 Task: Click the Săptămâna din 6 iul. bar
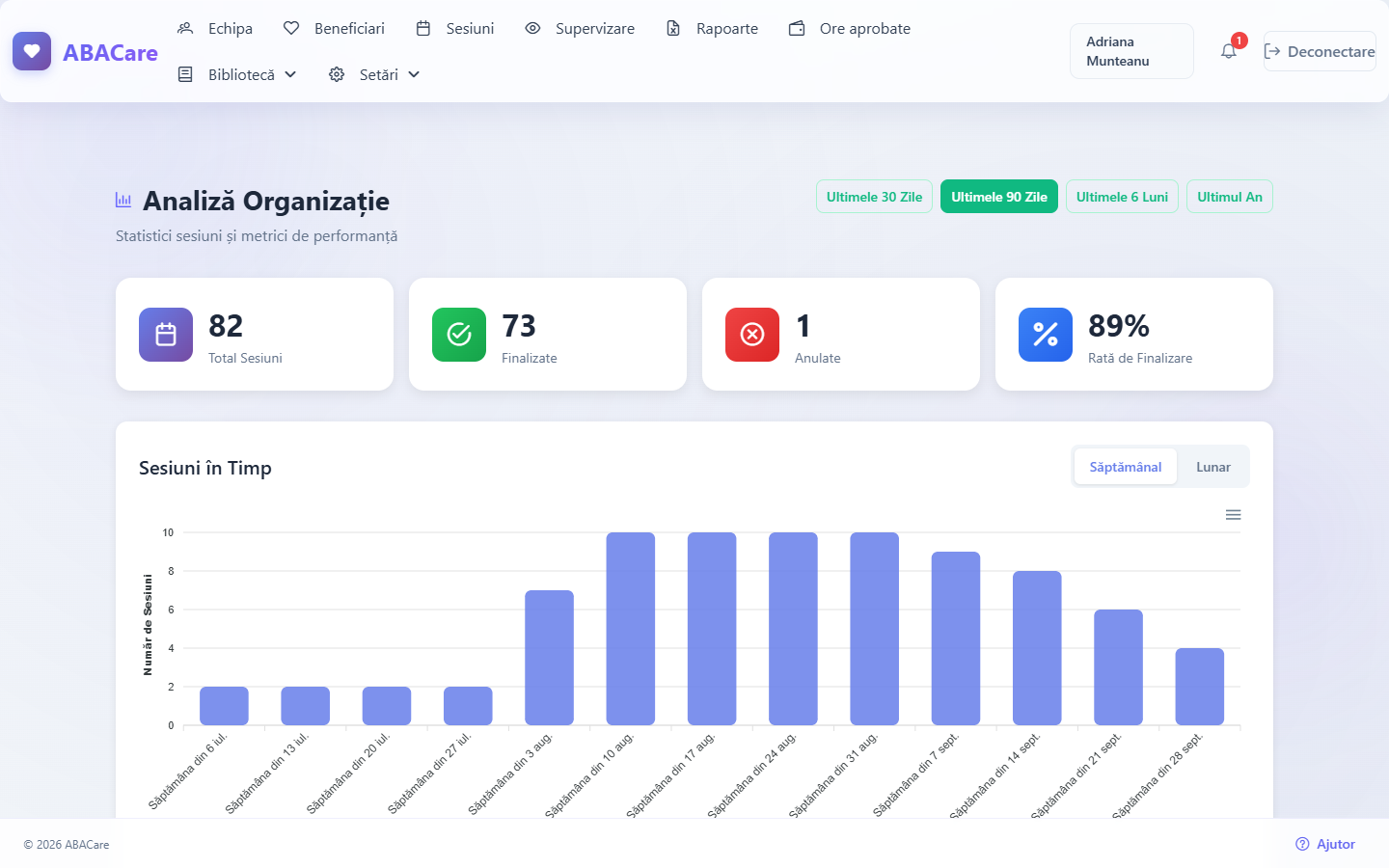(x=224, y=706)
